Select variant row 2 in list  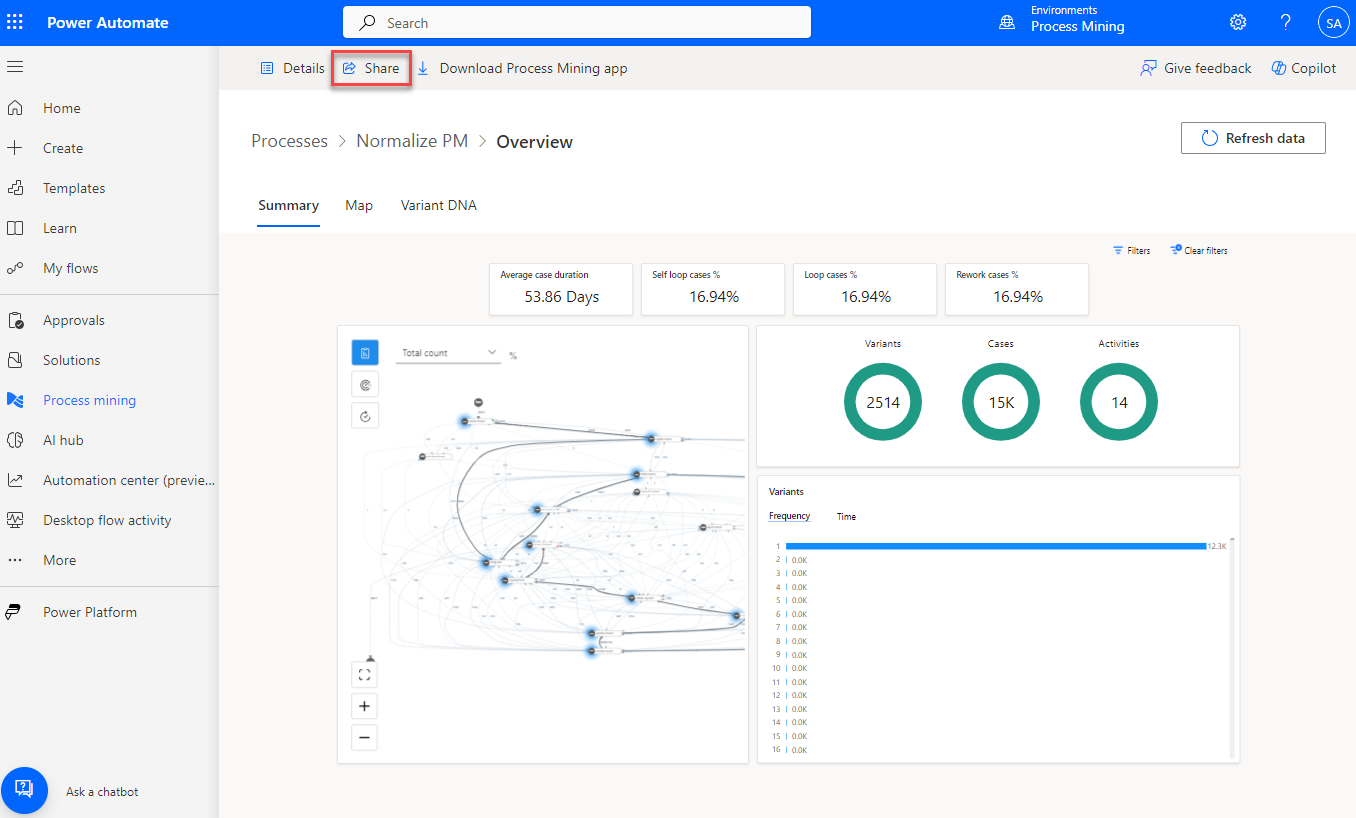point(790,560)
